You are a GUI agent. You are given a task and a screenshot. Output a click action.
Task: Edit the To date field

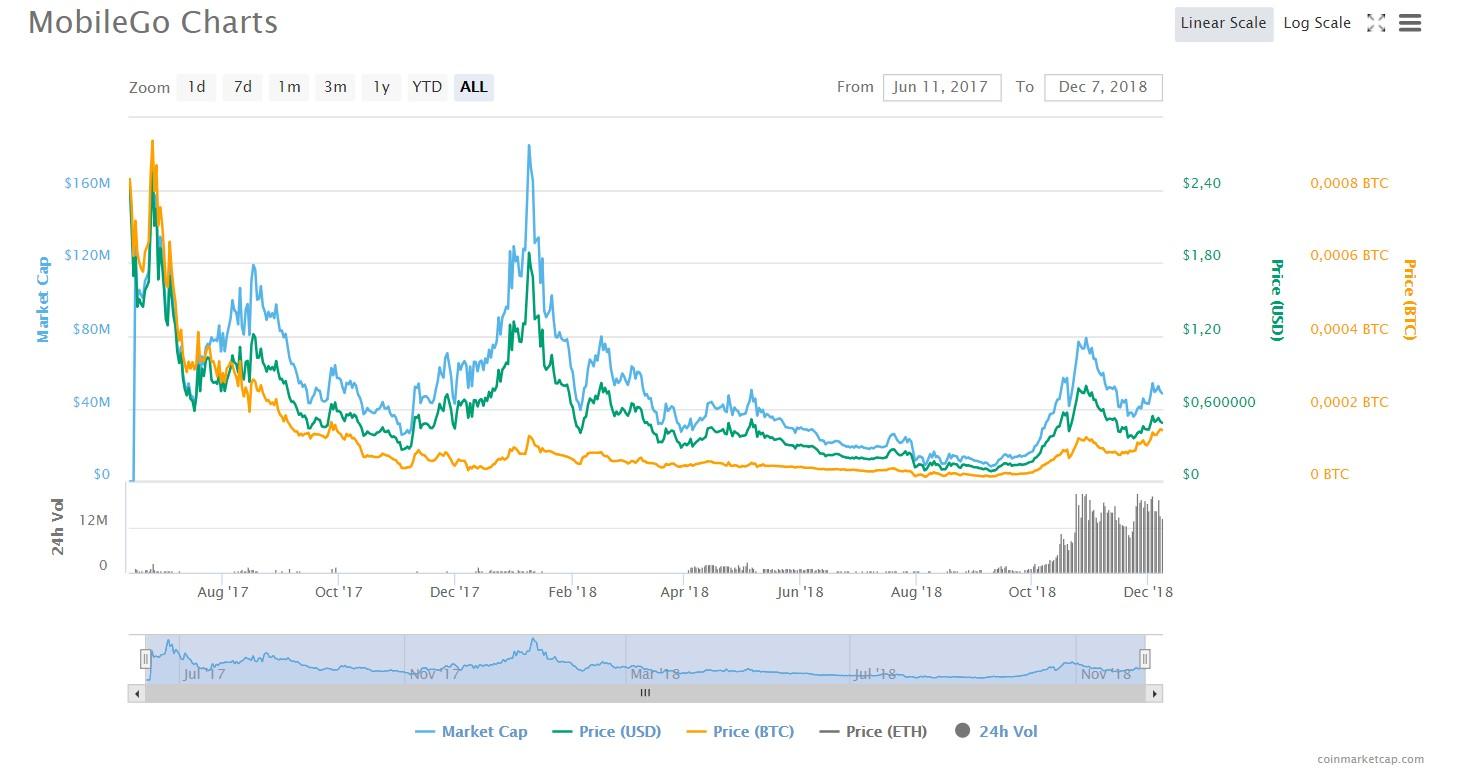1103,87
